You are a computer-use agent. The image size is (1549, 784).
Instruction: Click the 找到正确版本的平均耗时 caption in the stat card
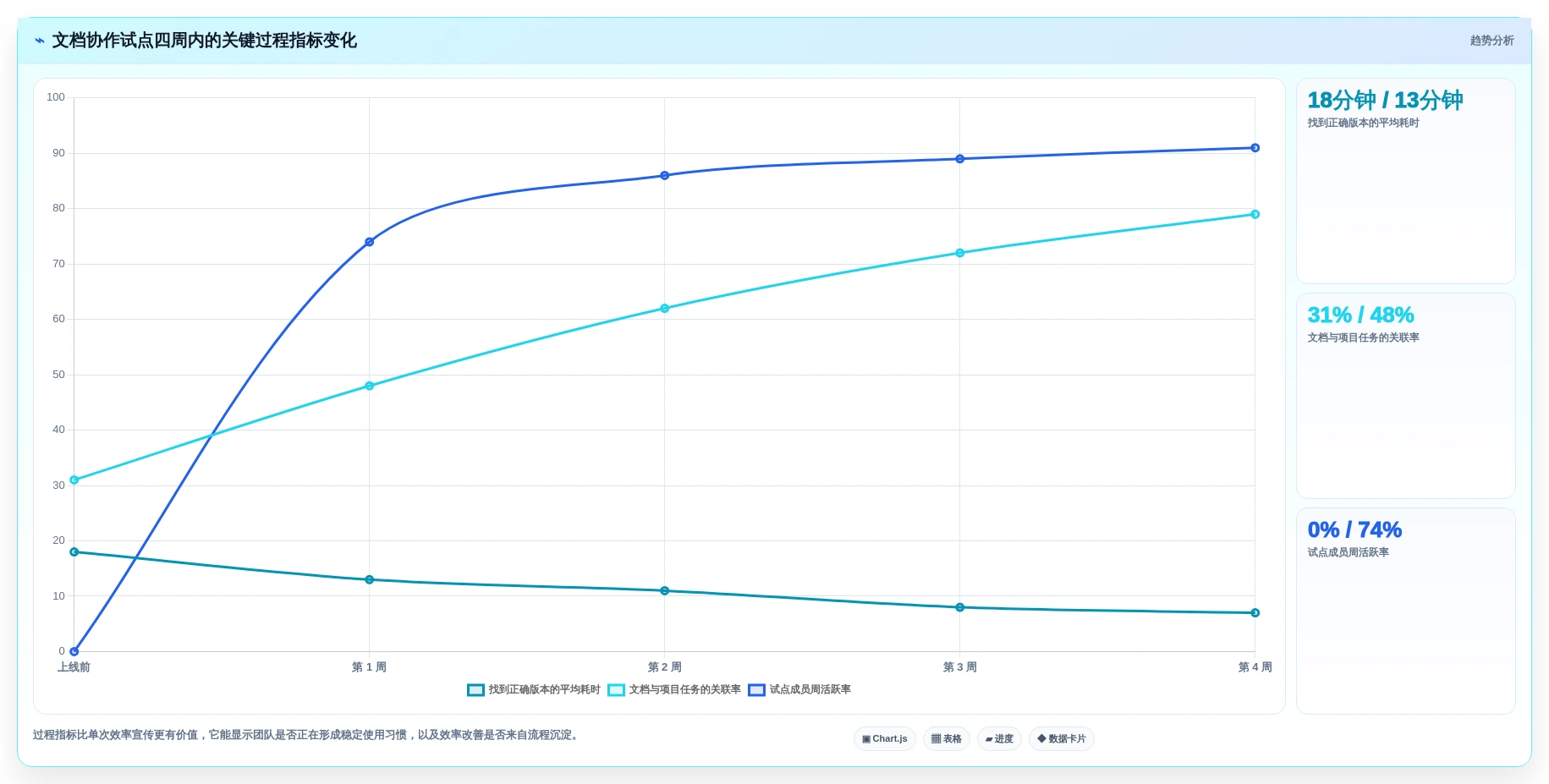1363,123
